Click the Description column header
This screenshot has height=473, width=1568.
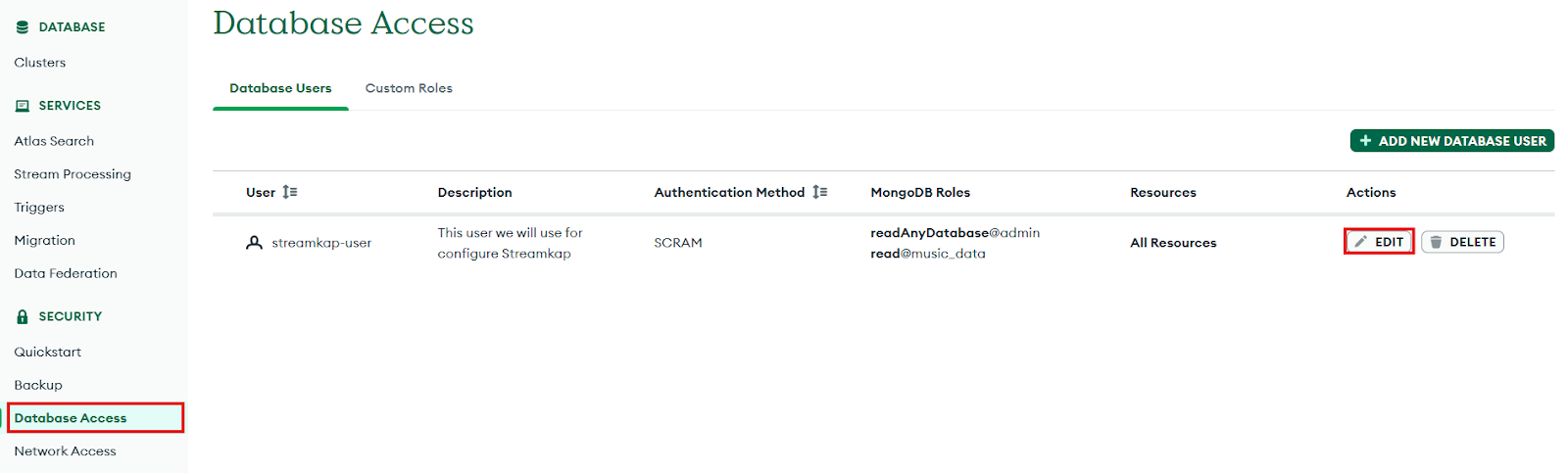tap(474, 192)
